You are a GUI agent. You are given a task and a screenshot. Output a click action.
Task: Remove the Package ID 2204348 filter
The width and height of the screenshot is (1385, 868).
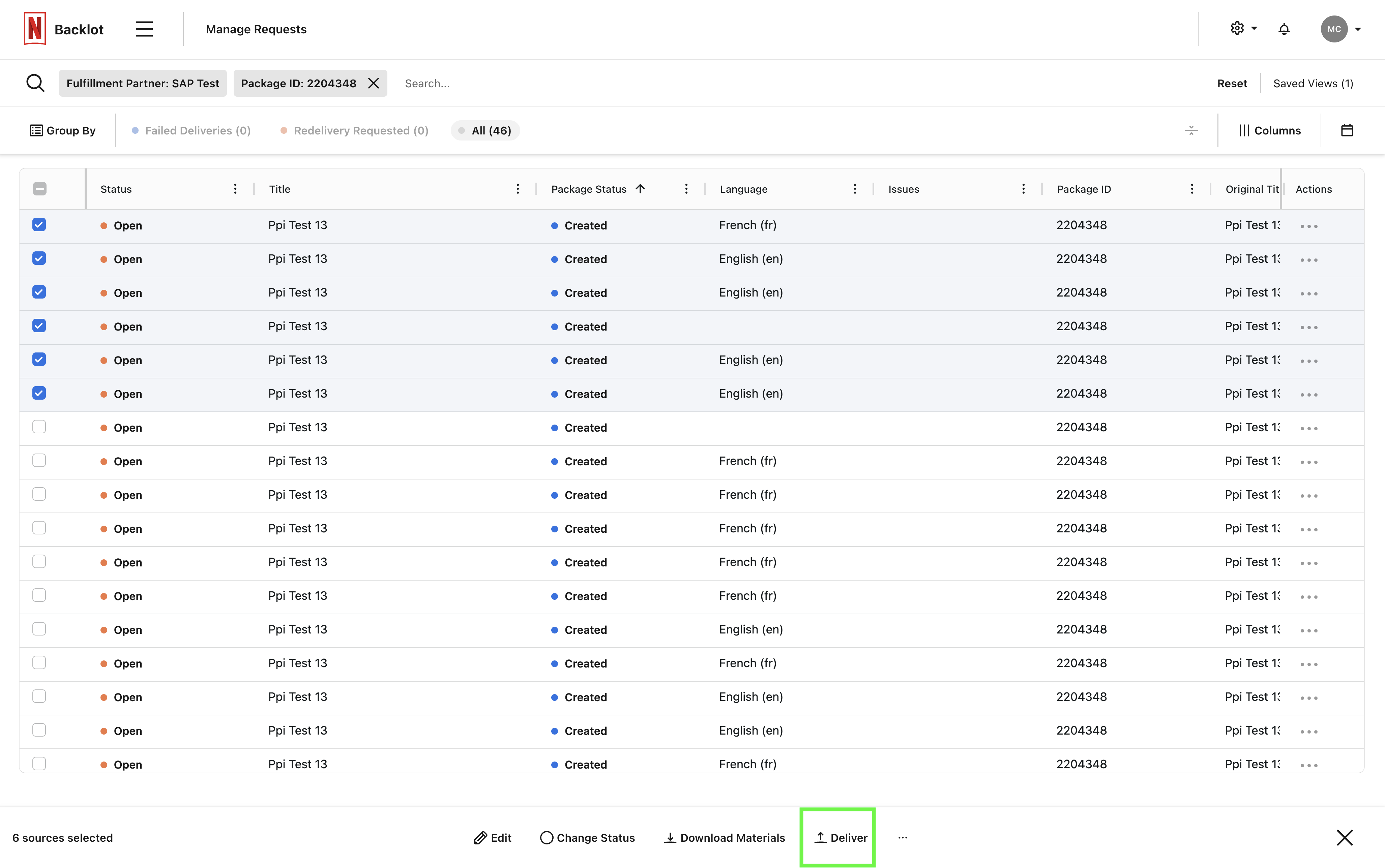(x=373, y=83)
